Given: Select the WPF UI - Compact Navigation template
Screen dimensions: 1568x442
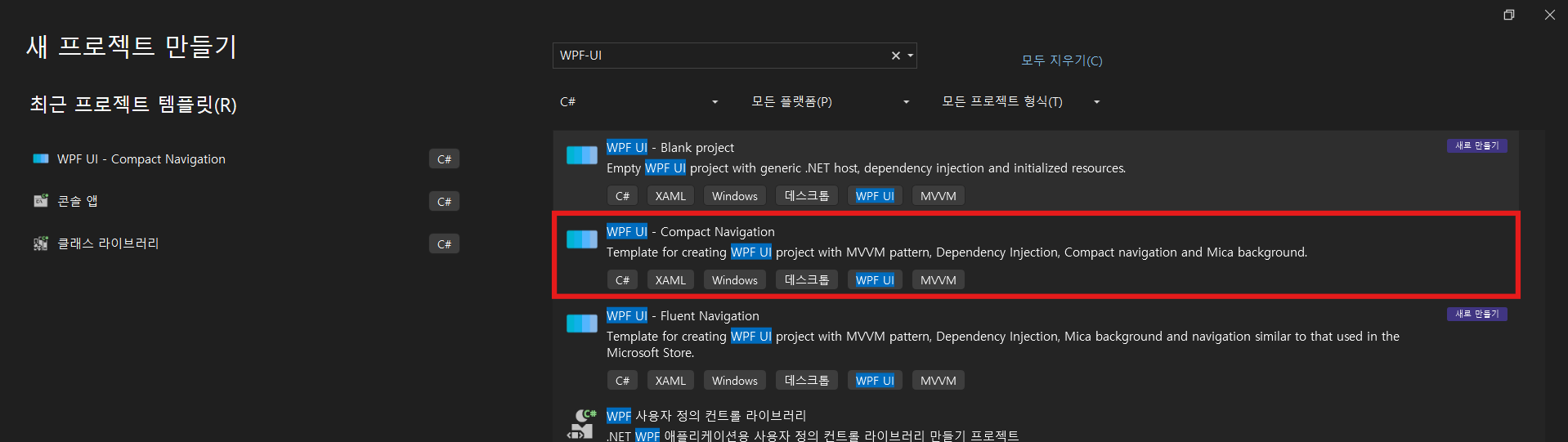Looking at the screenshot, I should point(1036,255).
